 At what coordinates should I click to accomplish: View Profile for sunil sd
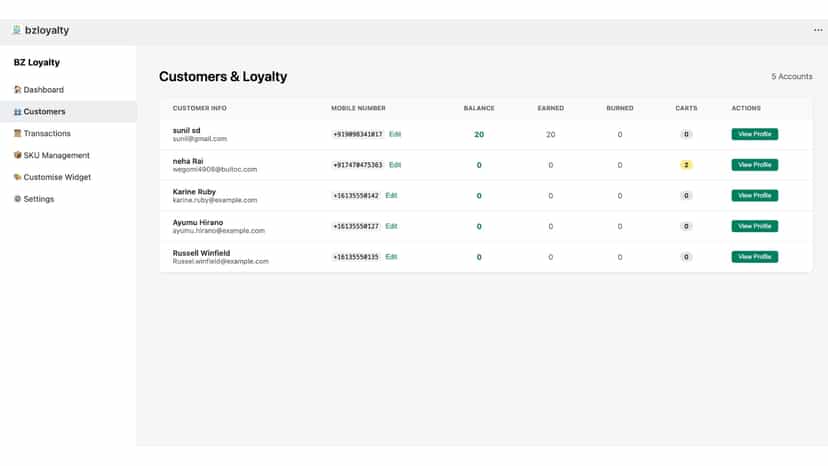[x=755, y=134]
